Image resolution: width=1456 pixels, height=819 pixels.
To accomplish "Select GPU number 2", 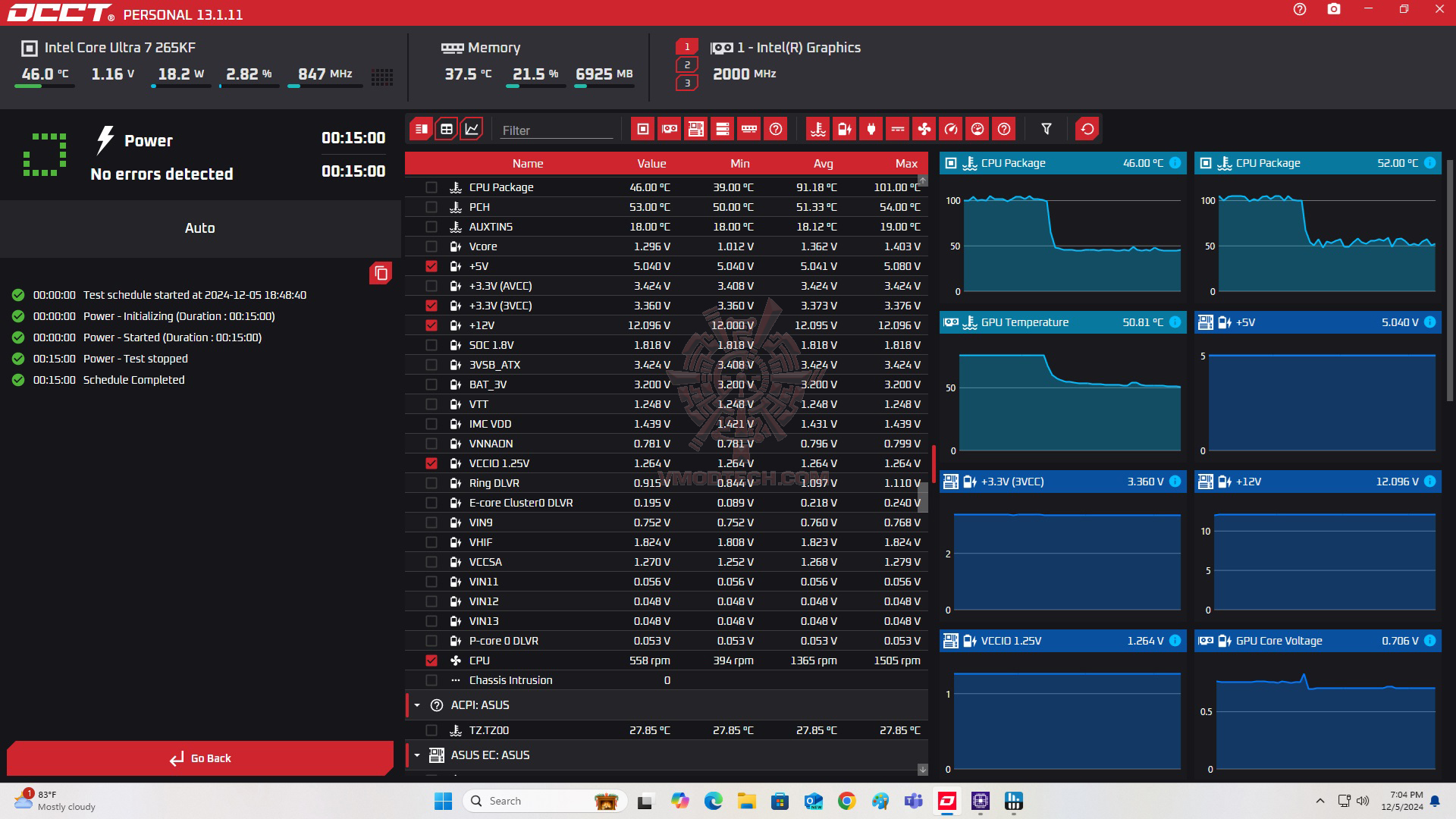I will (x=687, y=65).
